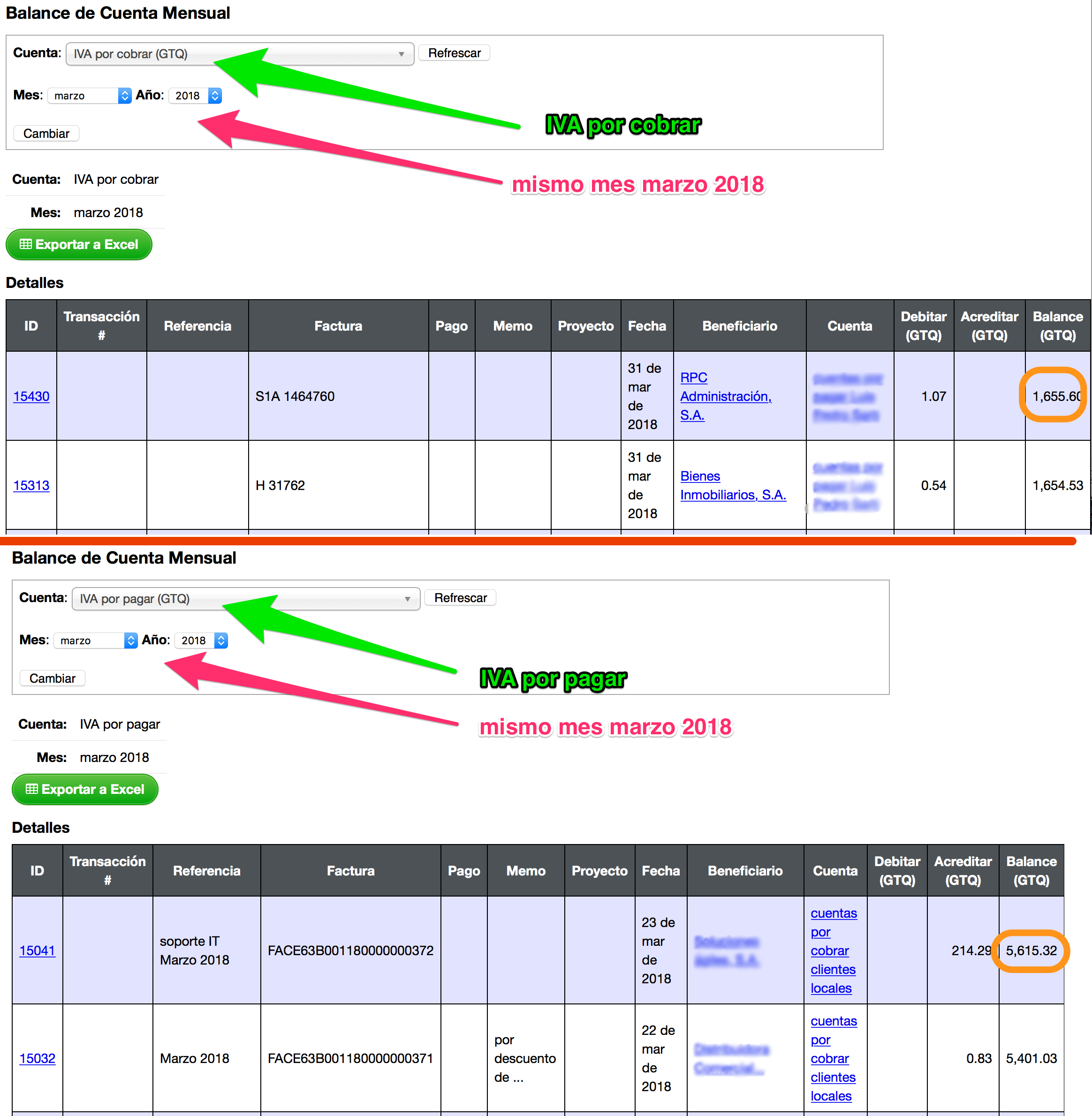Click the bottom Cambiar button
The width and height of the screenshot is (1092, 1116).
(x=53, y=678)
